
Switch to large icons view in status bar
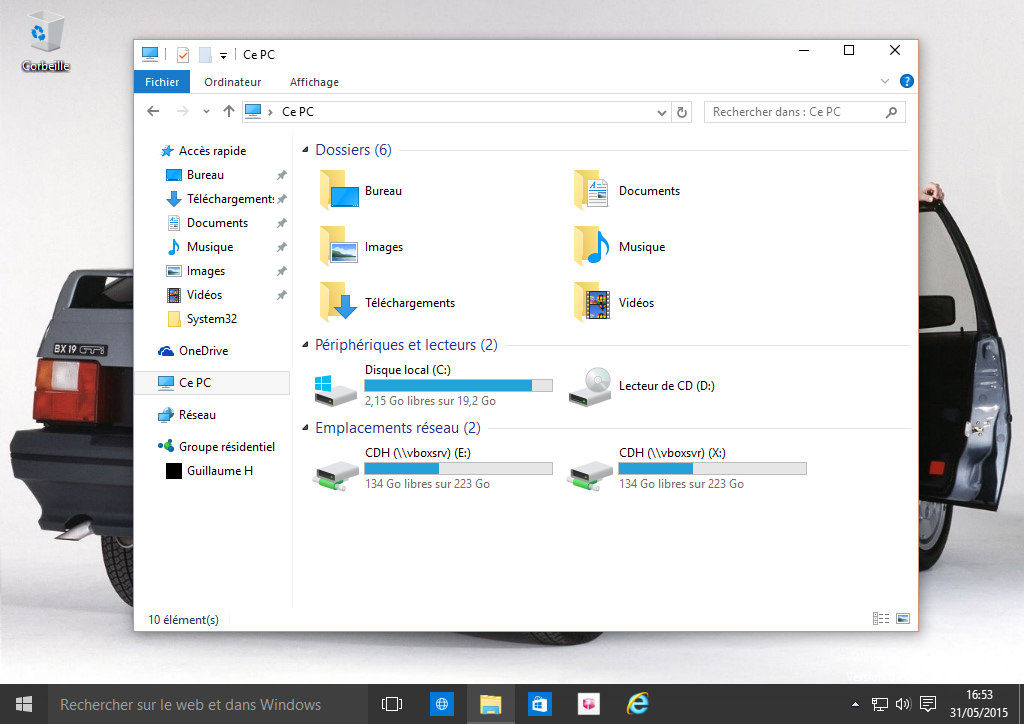coord(903,618)
